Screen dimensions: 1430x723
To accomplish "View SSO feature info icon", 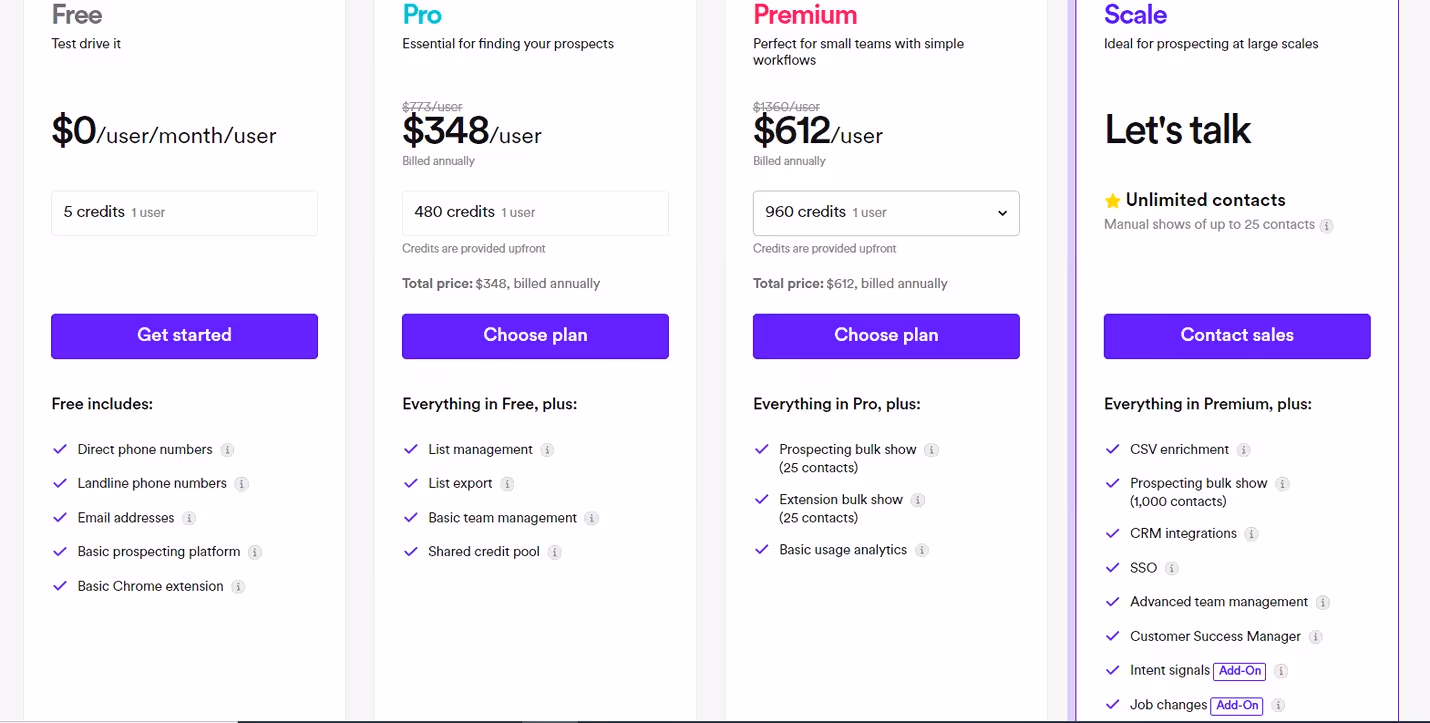I will point(1170,567).
